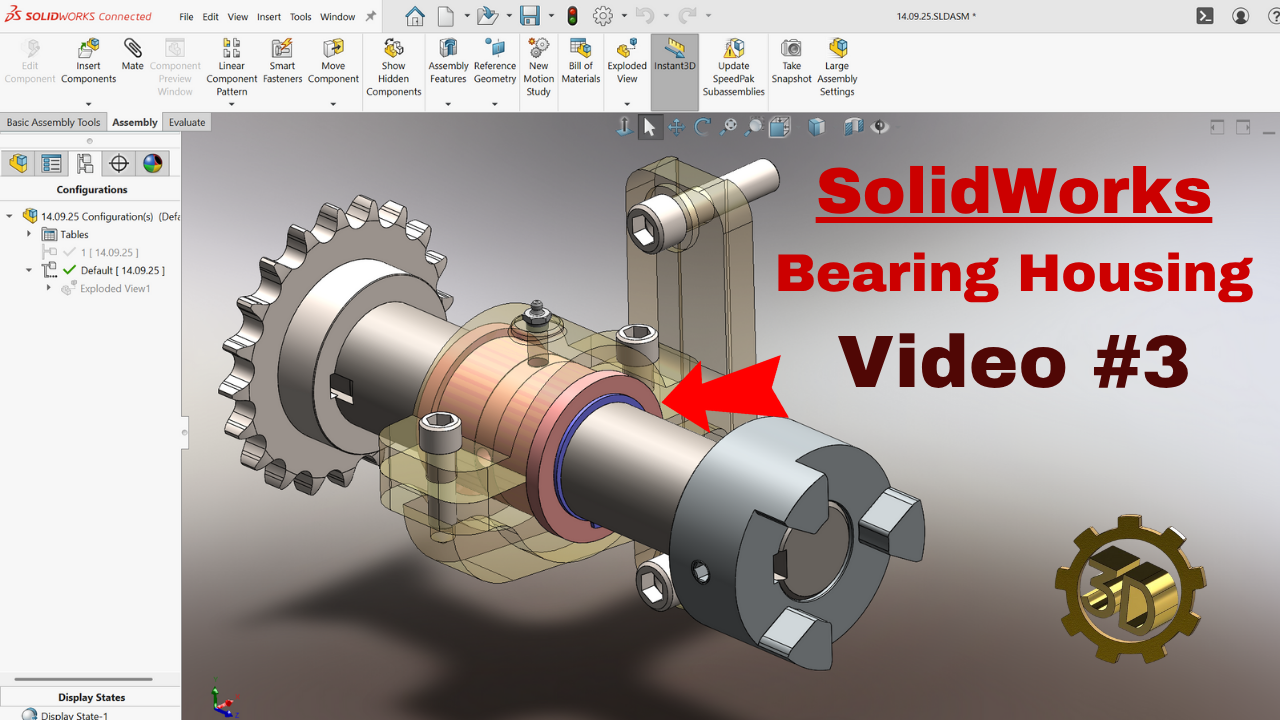Open the dropdown under Exploded View
This screenshot has width=1280, height=720.
tap(627, 104)
